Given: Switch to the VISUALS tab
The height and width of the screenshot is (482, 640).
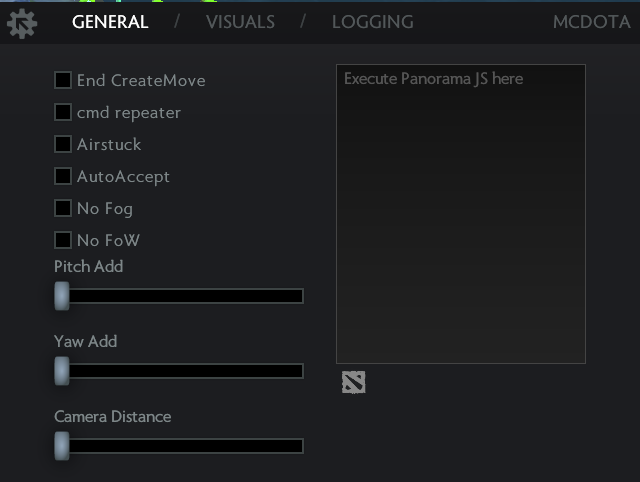Looking at the screenshot, I should (240, 22).
